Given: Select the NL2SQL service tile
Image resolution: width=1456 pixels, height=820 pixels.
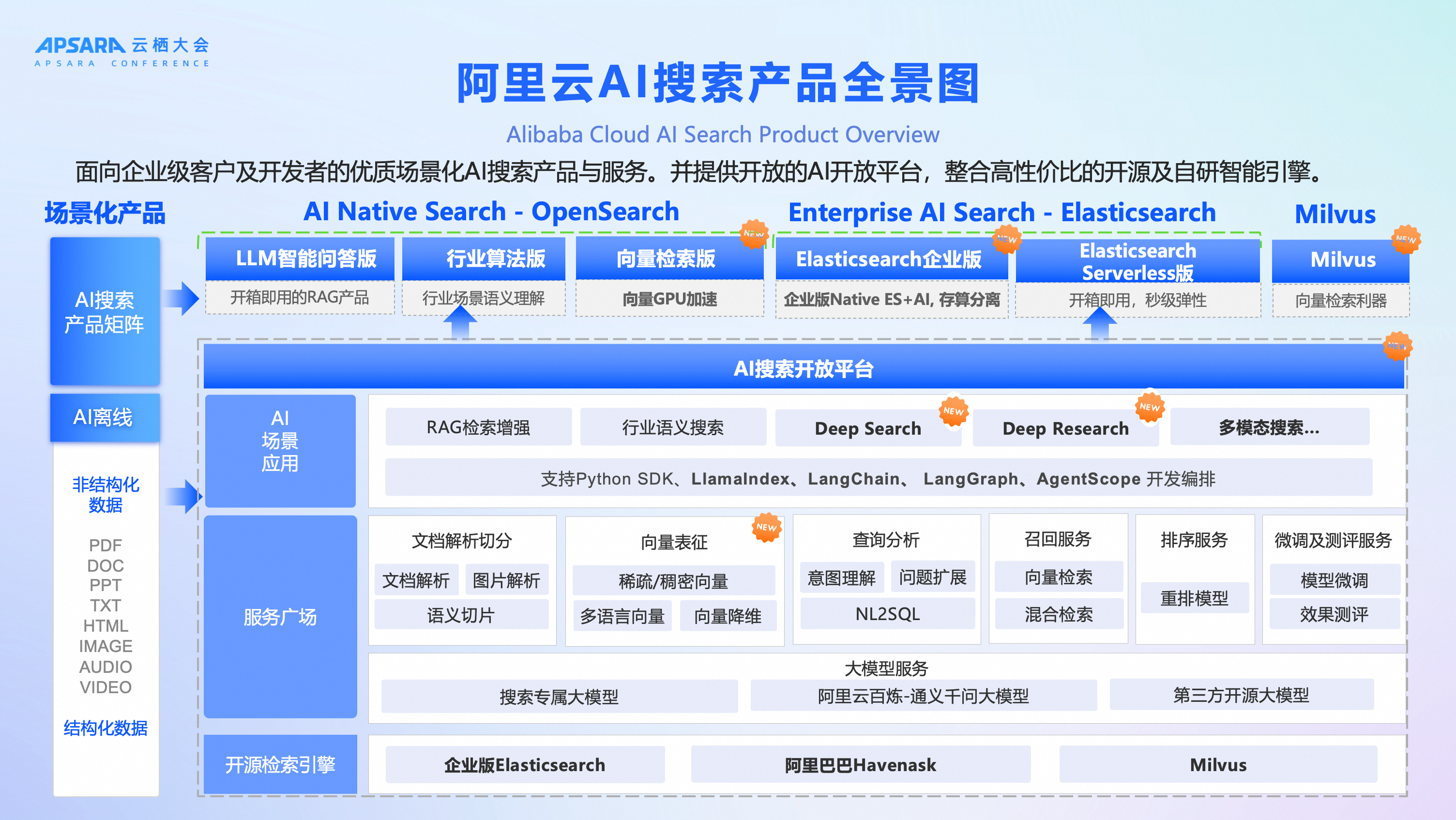Looking at the screenshot, I should point(887,614).
